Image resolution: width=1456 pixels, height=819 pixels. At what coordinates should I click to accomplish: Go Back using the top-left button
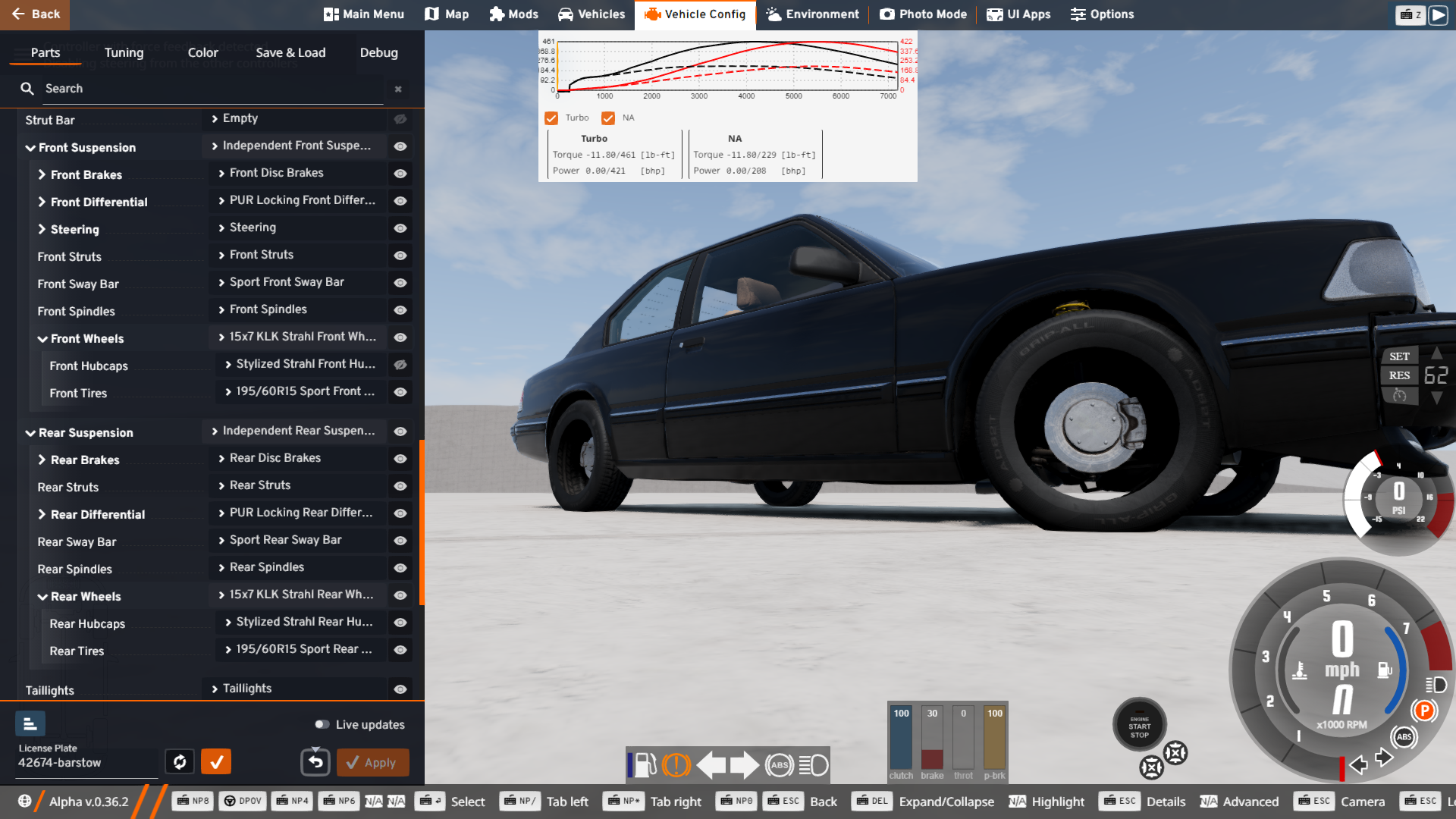coord(35,14)
